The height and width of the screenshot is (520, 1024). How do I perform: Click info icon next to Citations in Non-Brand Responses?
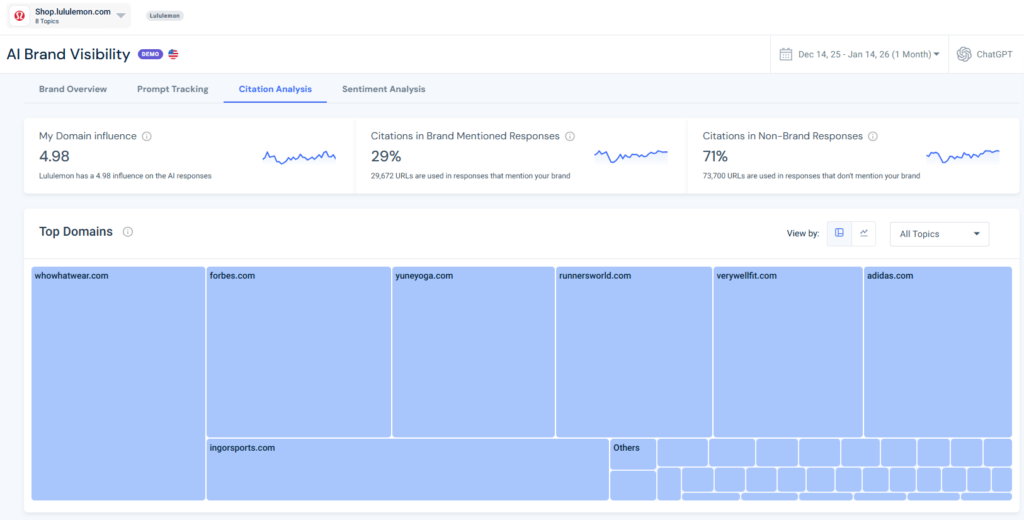tap(873, 136)
